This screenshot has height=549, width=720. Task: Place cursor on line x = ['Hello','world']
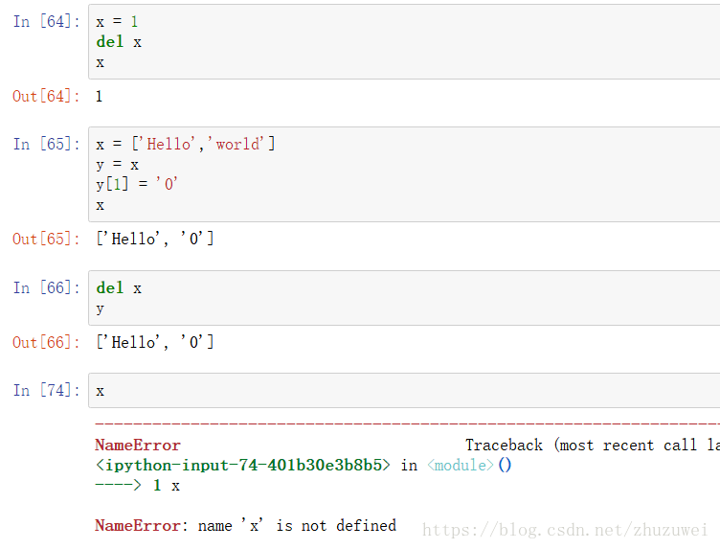click(x=185, y=144)
